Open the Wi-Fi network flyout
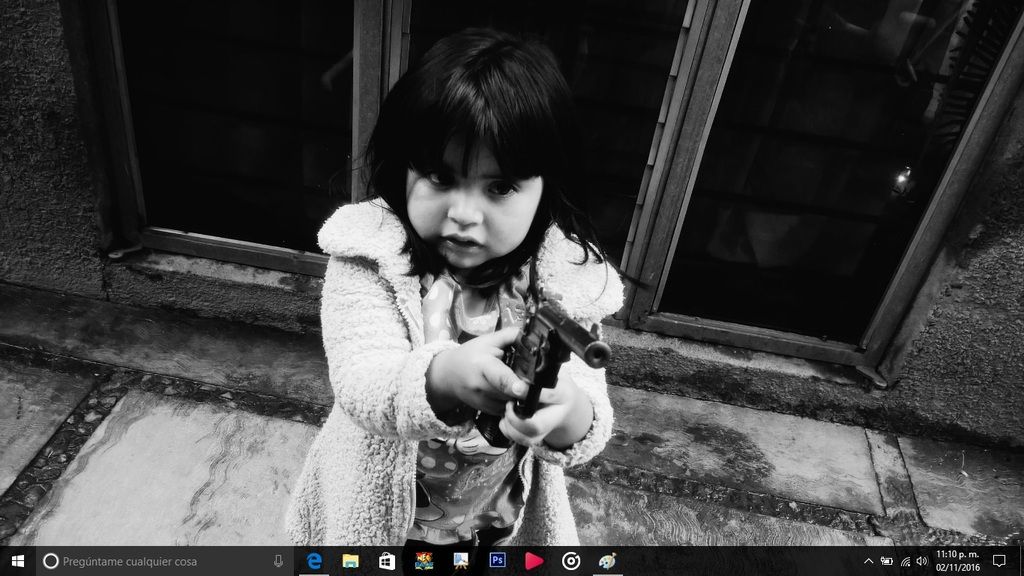Image resolution: width=1024 pixels, height=576 pixels. point(904,561)
